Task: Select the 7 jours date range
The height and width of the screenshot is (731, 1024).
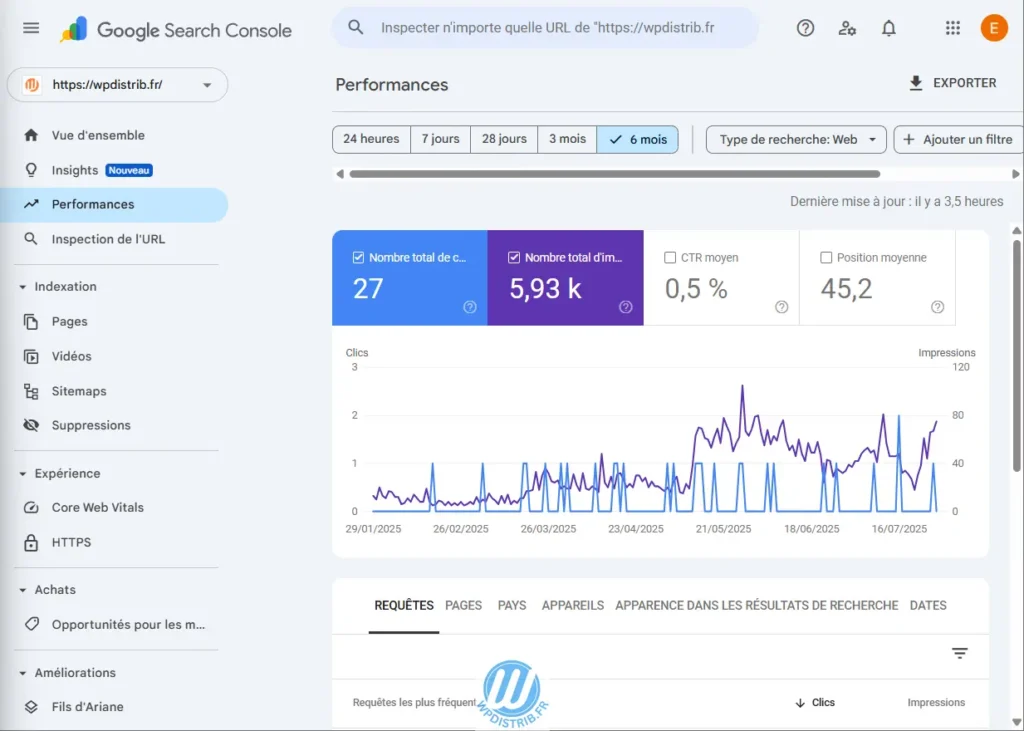Action: tap(440, 139)
